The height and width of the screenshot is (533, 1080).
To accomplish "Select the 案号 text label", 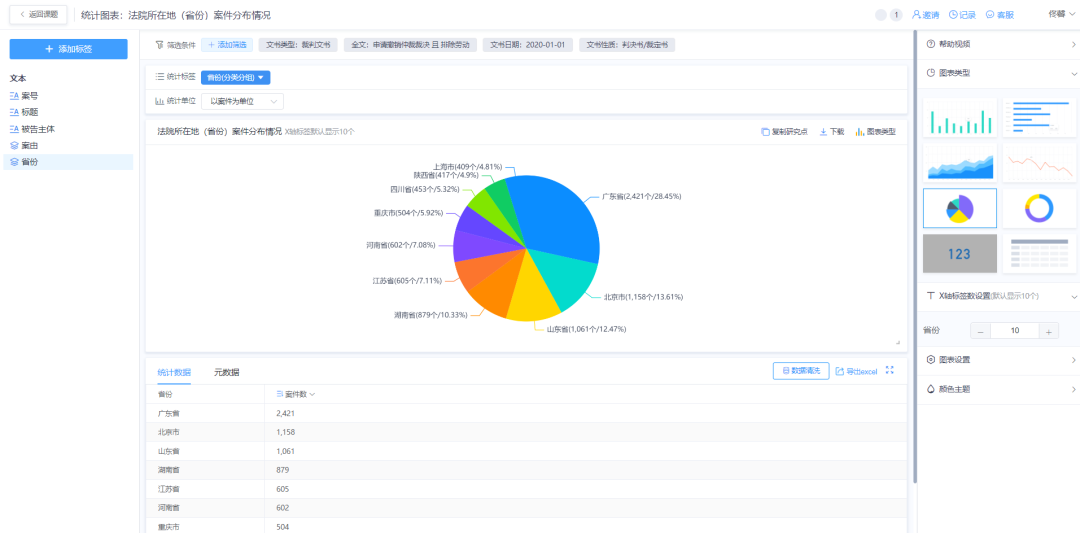I will coord(30,96).
